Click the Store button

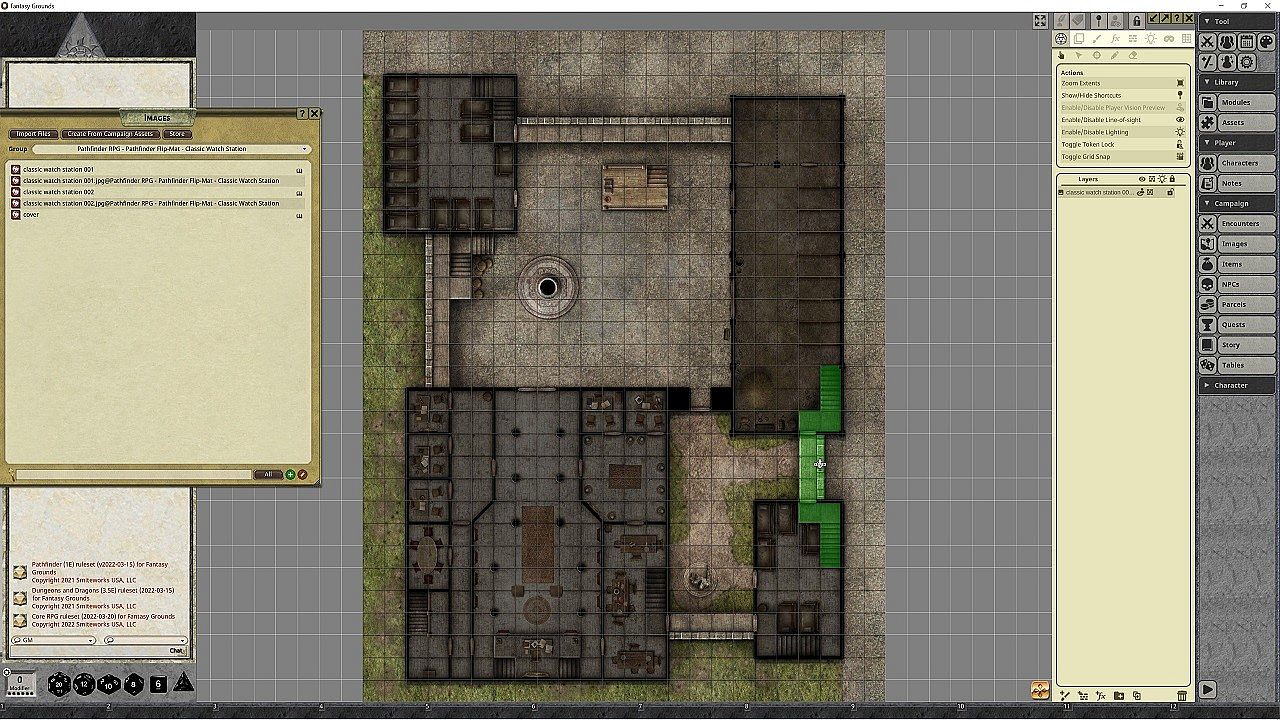(x=177, y=134)
